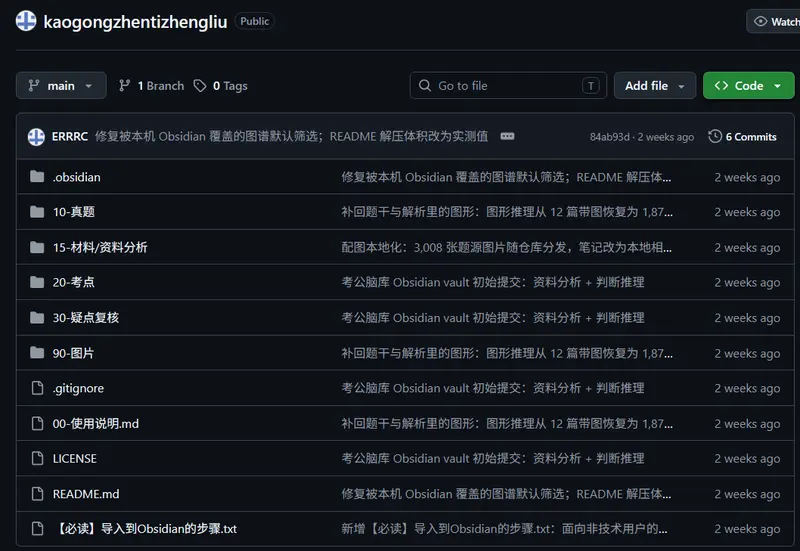
Task: View the 1 Branch link
Action: point(151,86)
